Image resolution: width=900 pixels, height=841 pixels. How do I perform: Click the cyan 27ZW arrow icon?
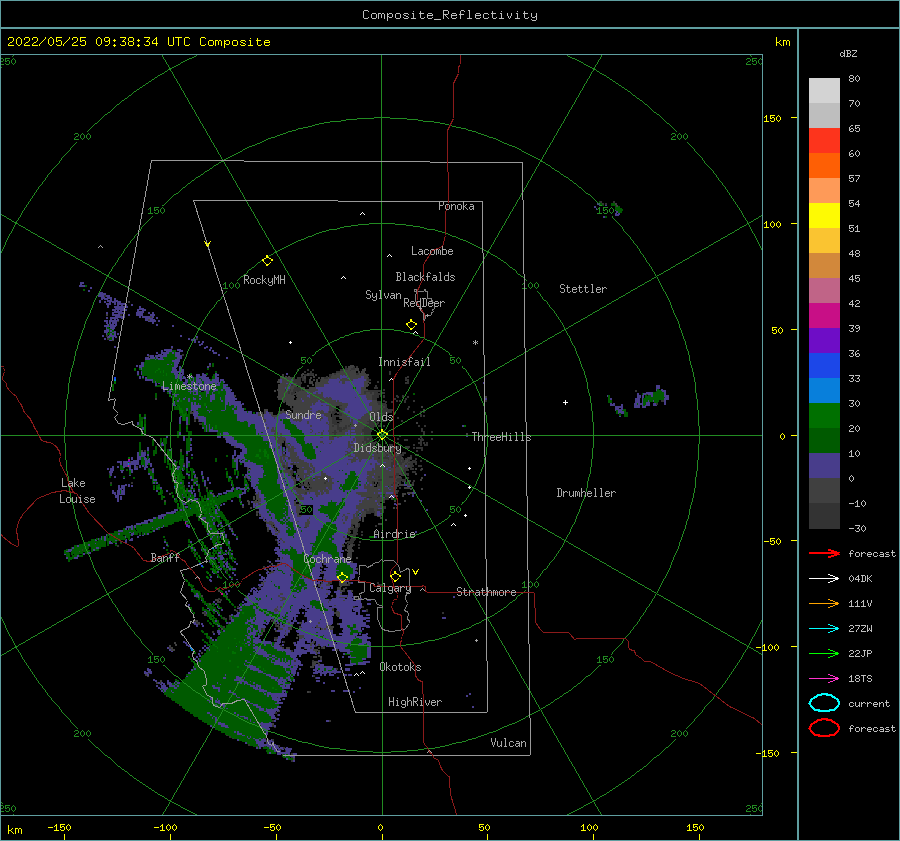[x=824, y=629]
